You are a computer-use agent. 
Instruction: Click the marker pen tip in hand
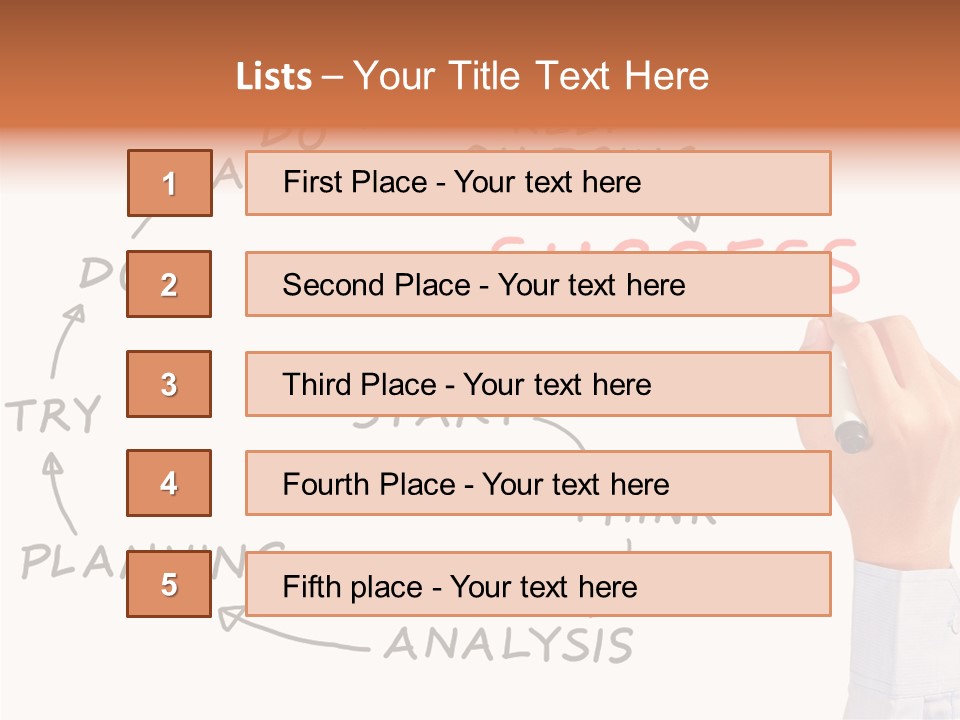[x=853, y=436]
